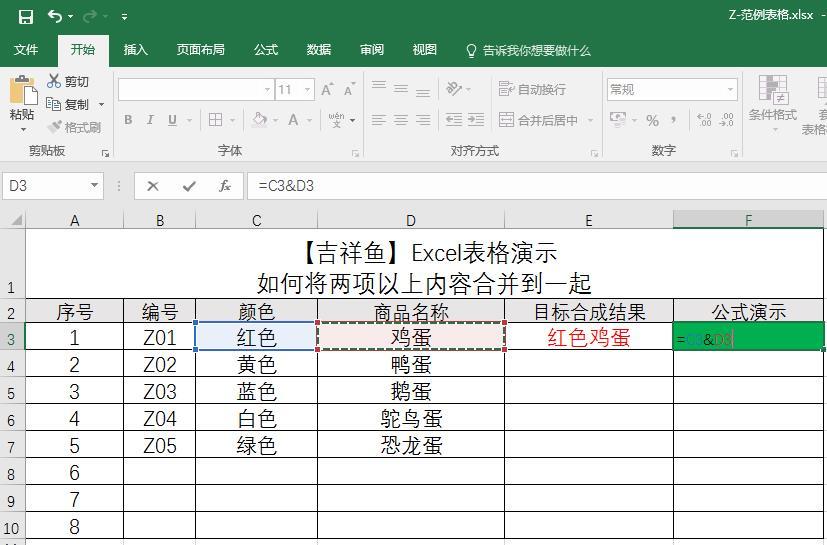Viewport: 827px width, 545px height.
Task: Click the Redo arrow icon
Action: tap(90, 16)
